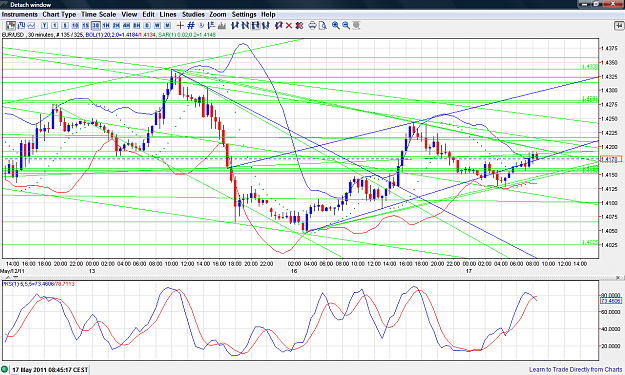Click green connection status icon
This screenshot has width=625, height=375.
(x=5, y=370)
